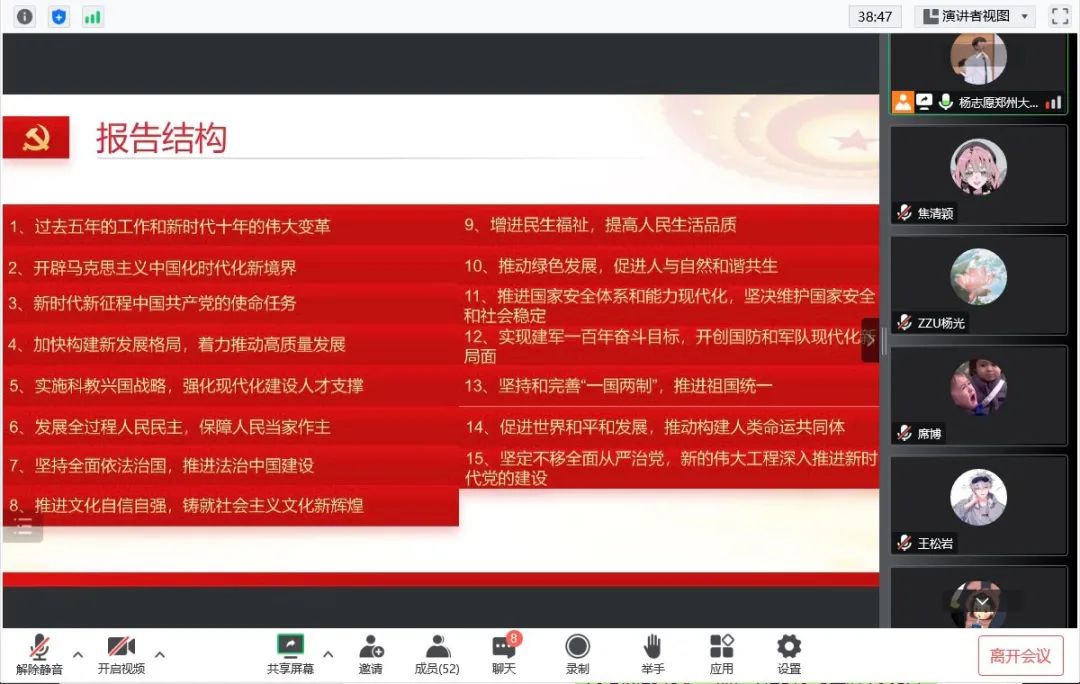Click item 7、坚持全面依法治国
This screenshot has height=684, width=1080.
click(x=161, y=465)
